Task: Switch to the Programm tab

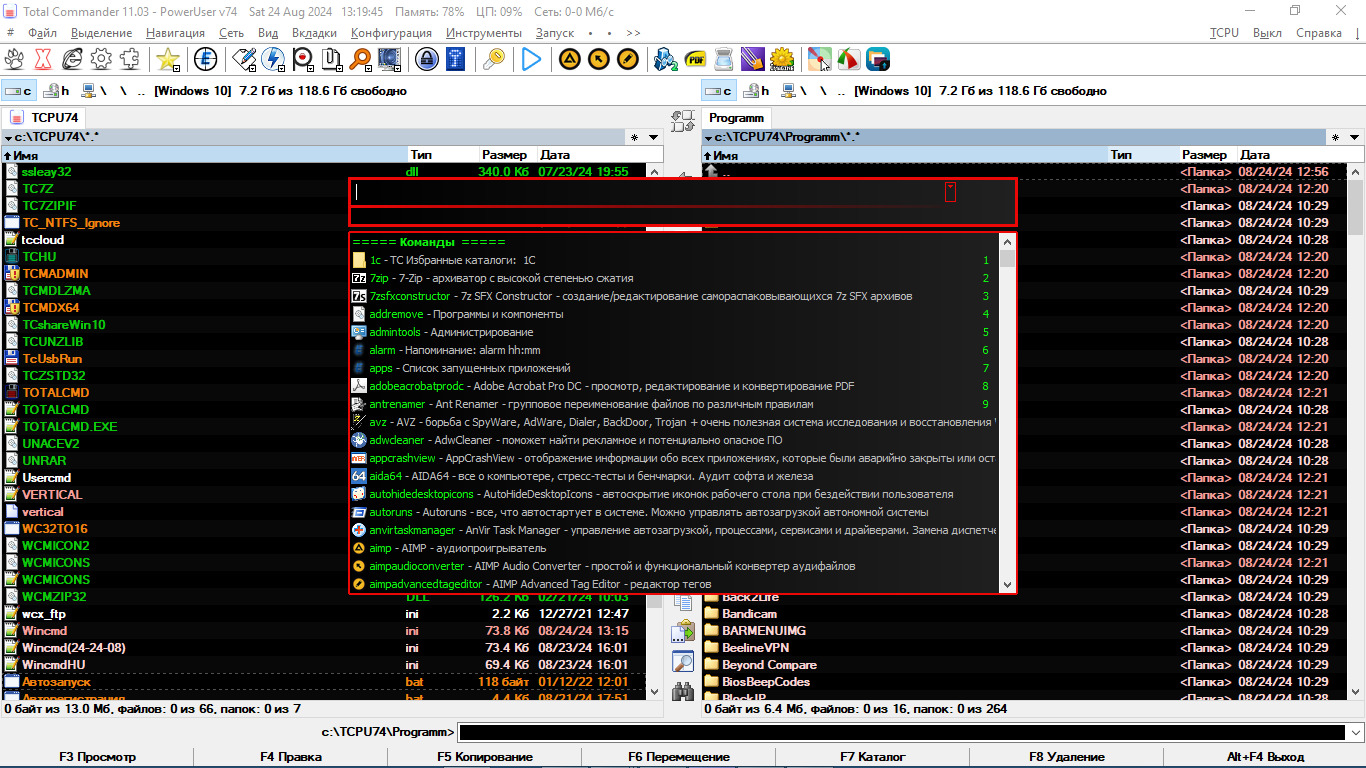Action: pyautogui.click(x=736, y=117)
